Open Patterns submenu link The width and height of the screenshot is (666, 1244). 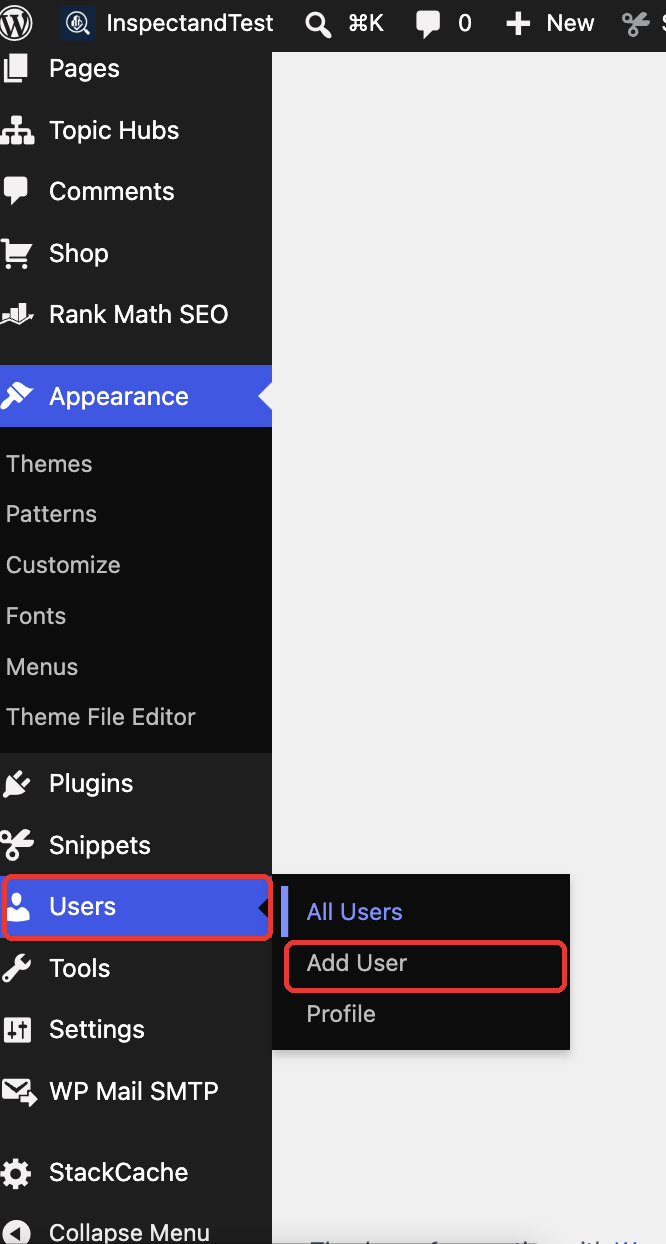click(51, 514)
